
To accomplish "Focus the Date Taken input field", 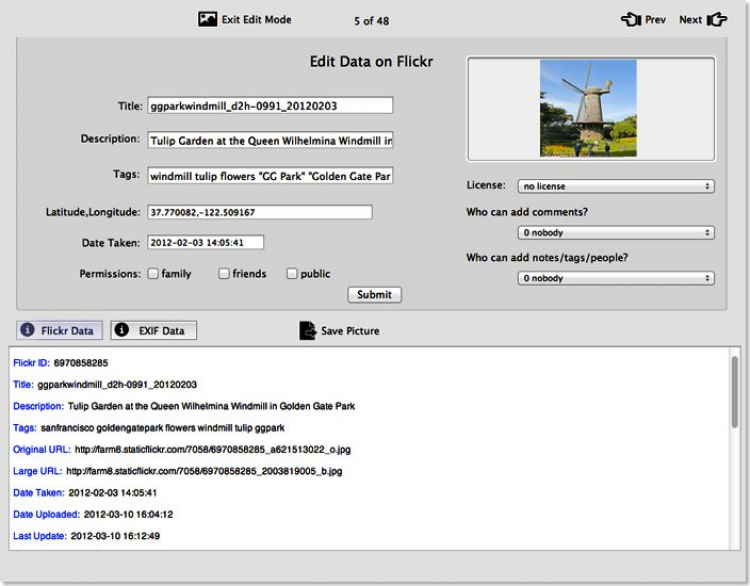I will (x=205, y=242).
